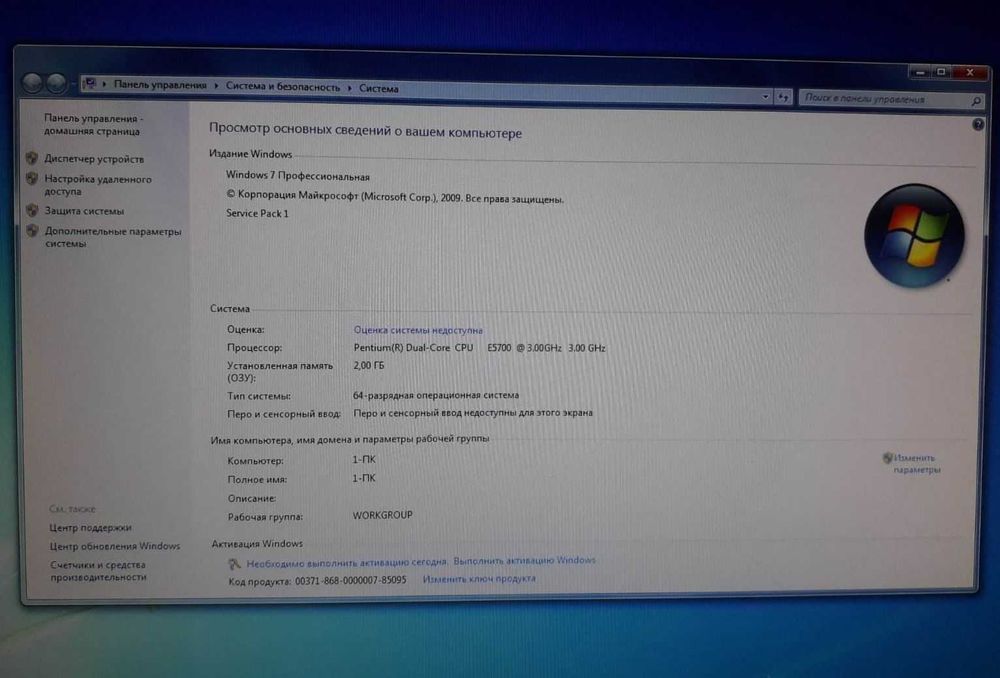Click the 2,00 ГБ memory value

[x=369, y=365]
